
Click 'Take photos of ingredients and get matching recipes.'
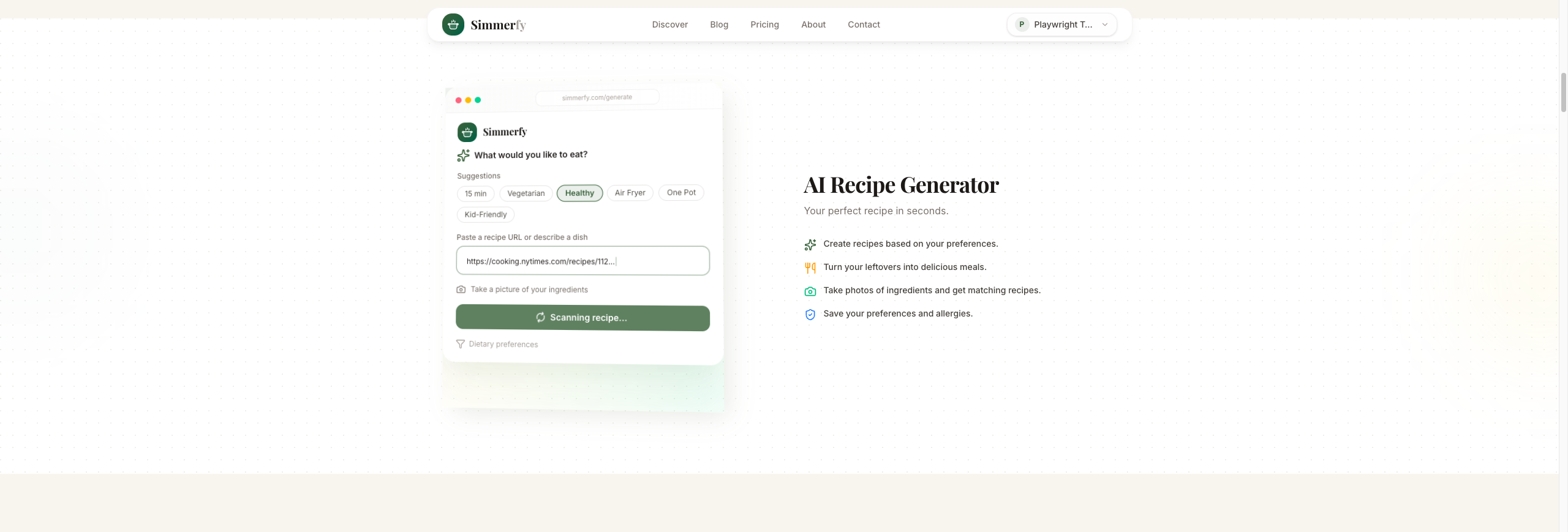tap(932, 290)
